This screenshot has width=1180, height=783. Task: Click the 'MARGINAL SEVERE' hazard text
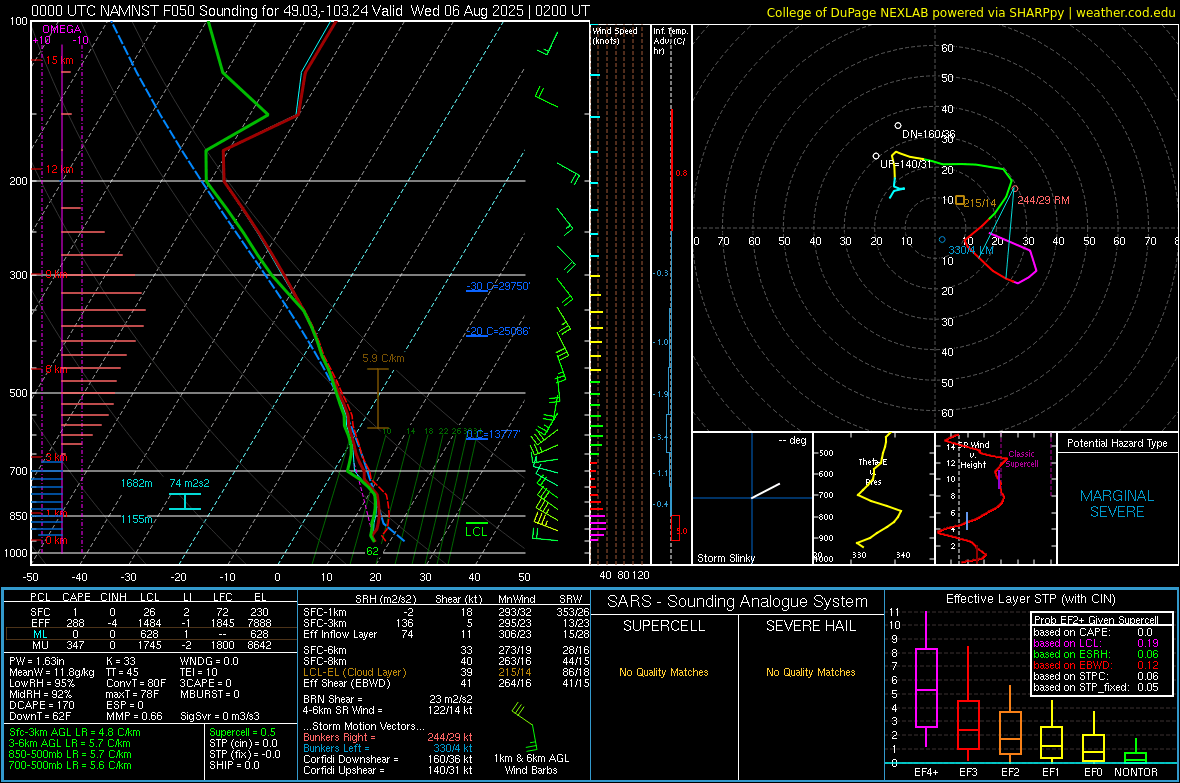1117,504
